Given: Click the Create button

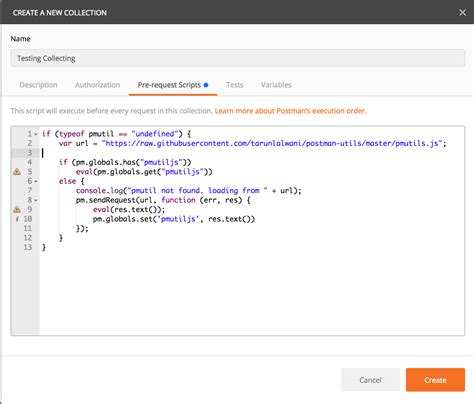Looking at the screenshot, I should pyautogui.click(x=435, y=380).
